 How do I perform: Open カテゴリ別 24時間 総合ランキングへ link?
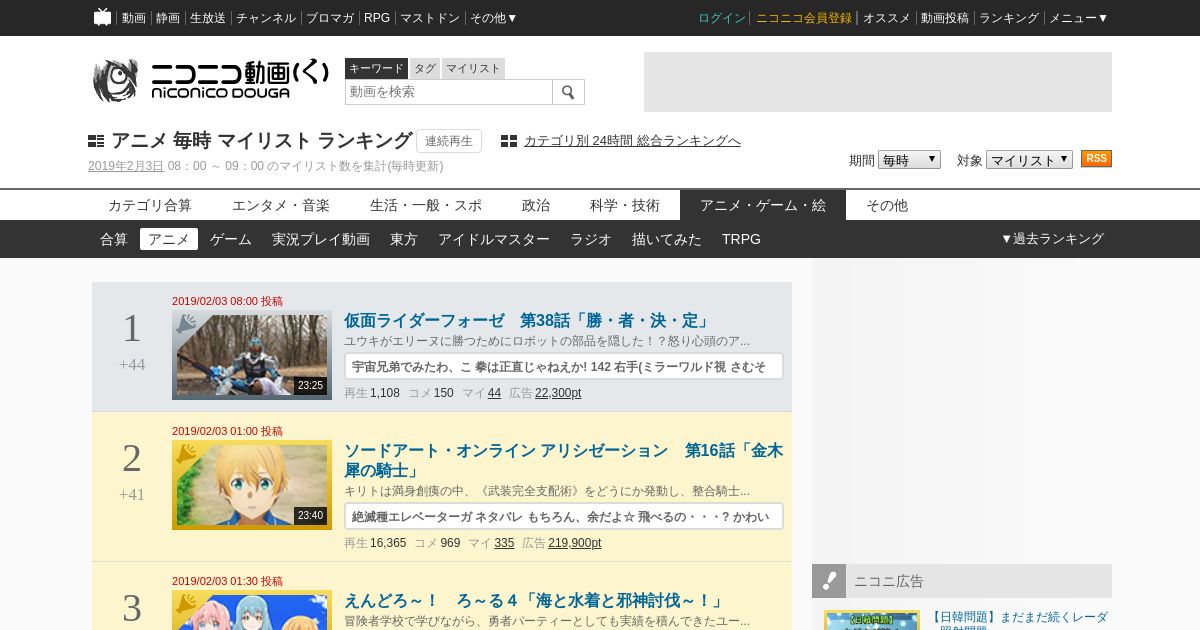point(632,141)
